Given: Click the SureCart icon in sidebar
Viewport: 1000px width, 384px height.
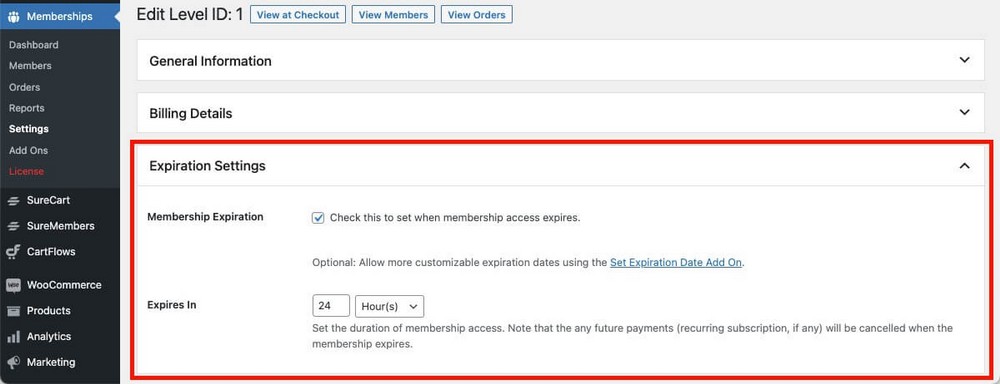Looking at the screenshot, I should 13,200.
